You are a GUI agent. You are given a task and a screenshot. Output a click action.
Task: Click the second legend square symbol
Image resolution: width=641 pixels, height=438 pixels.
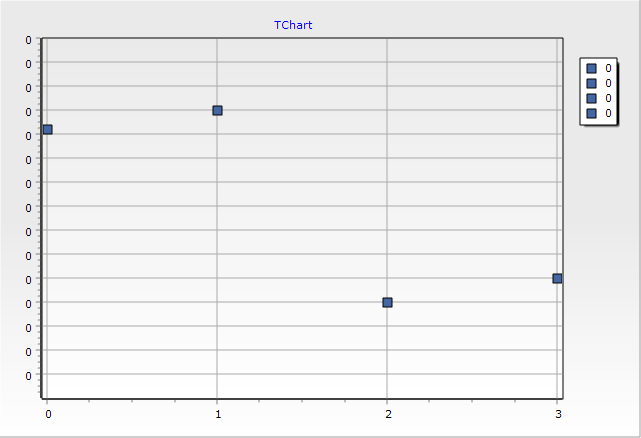591,83
